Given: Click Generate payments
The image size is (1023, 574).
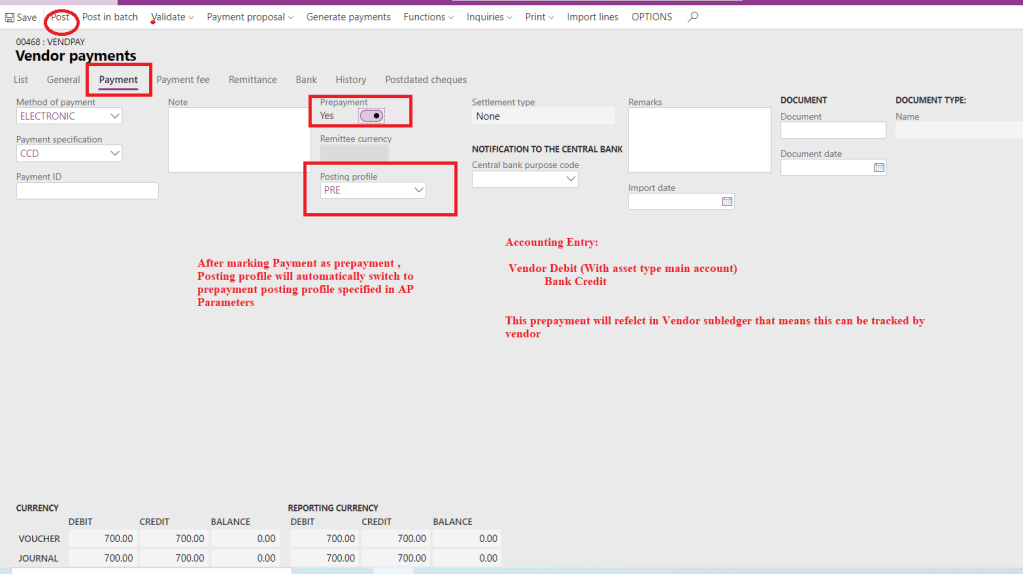Looking at the screenshot, I should [348, 17].
